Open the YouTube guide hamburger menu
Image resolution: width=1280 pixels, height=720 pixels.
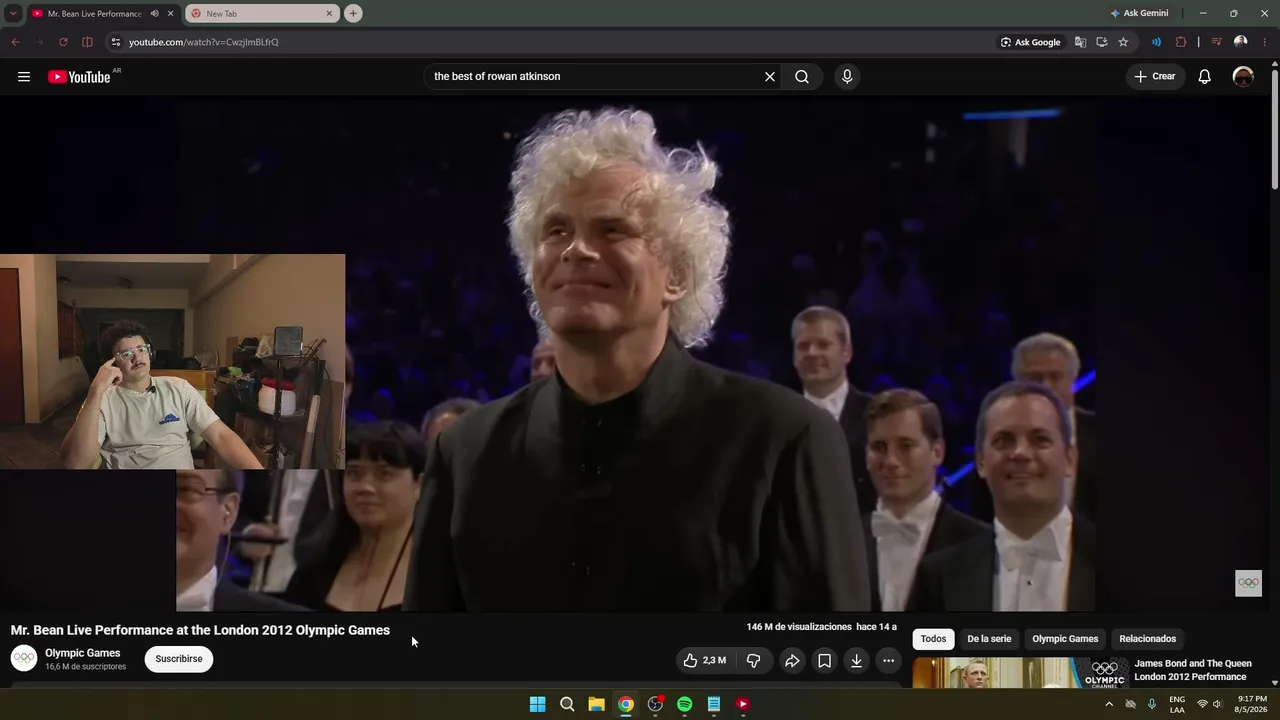click(x=24, y=77)
